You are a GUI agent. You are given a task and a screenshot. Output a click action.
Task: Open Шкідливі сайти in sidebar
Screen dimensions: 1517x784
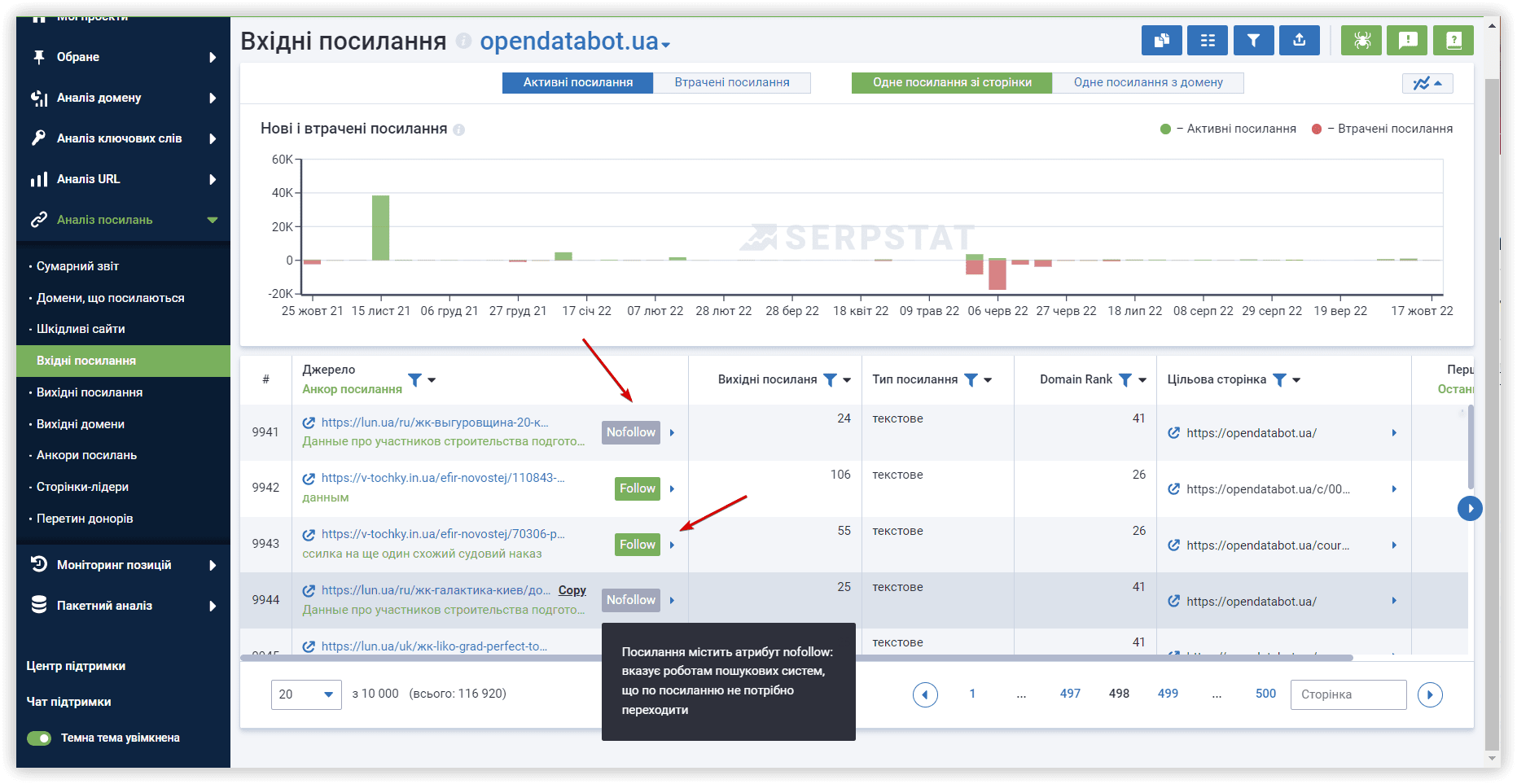click(x=81, y=329)
